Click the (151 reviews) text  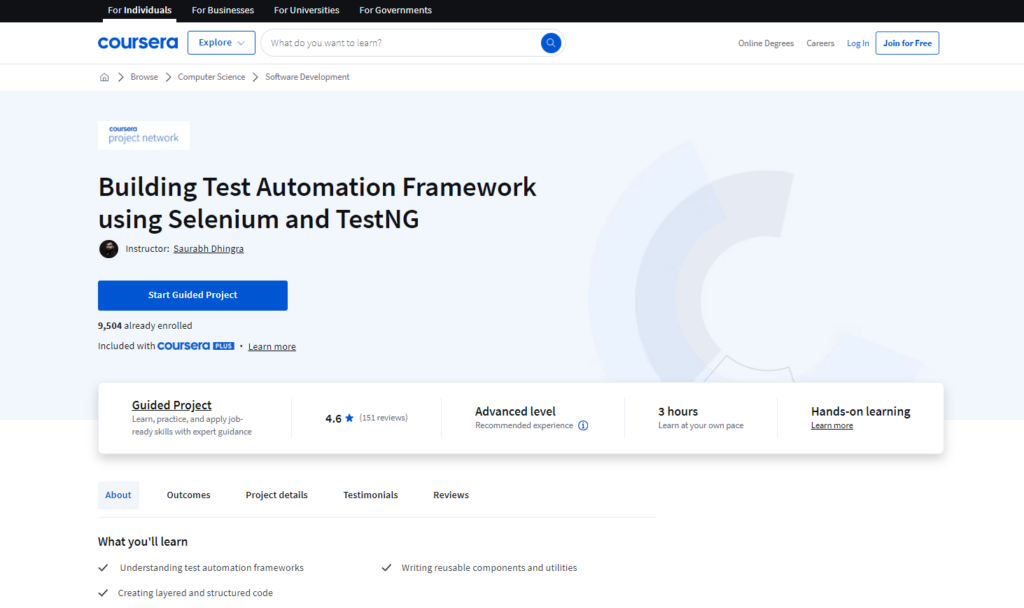[x=383, y=418]
